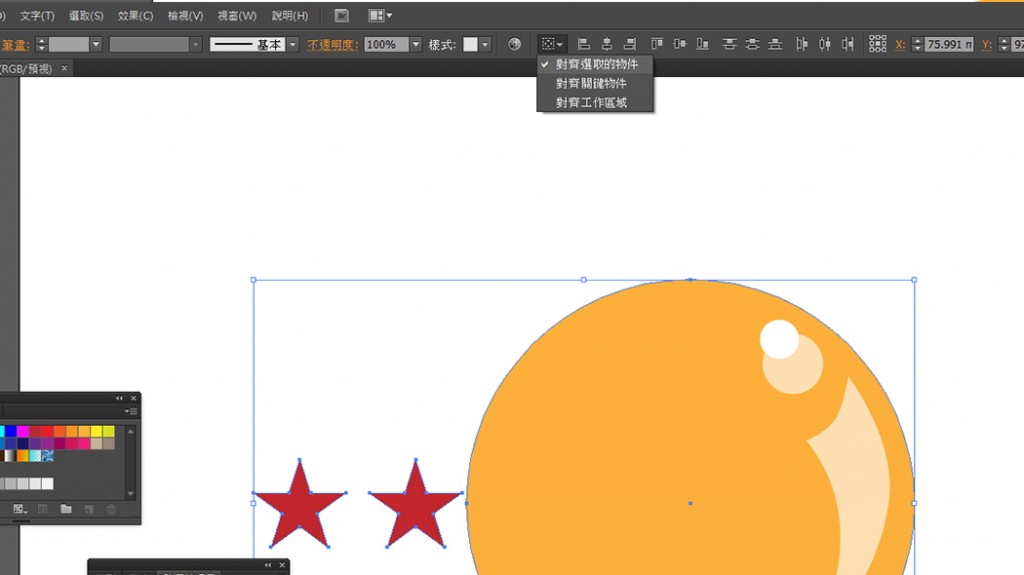Select the magenta swatch

(23, 431)
